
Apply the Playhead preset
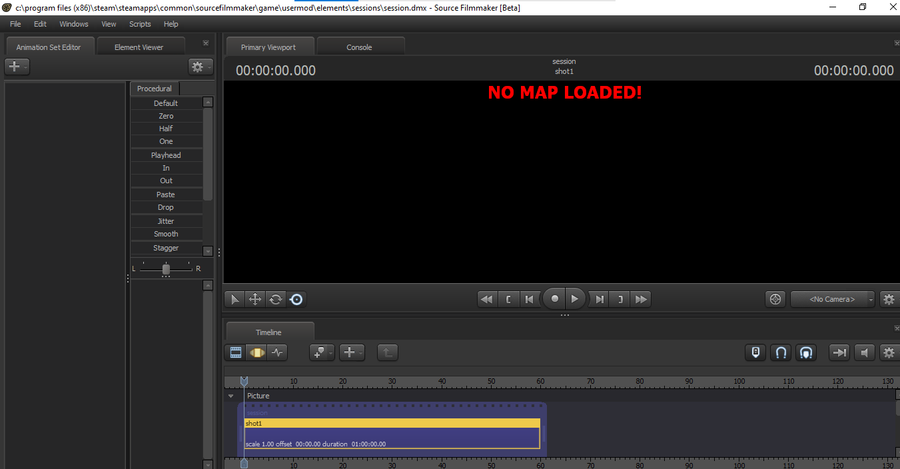(x=166, y=155)
